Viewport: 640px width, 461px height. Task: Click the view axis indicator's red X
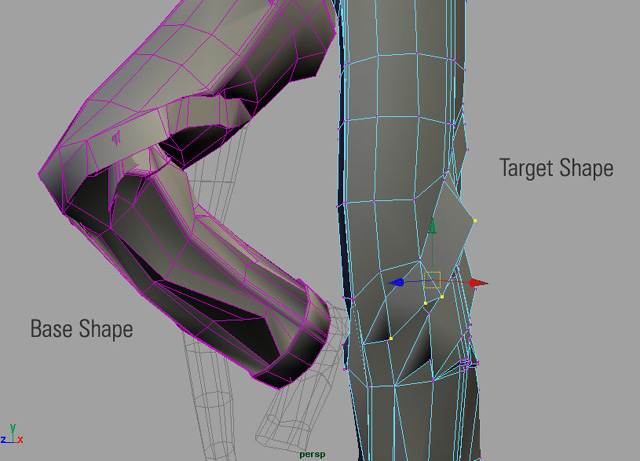pos(20,440)
